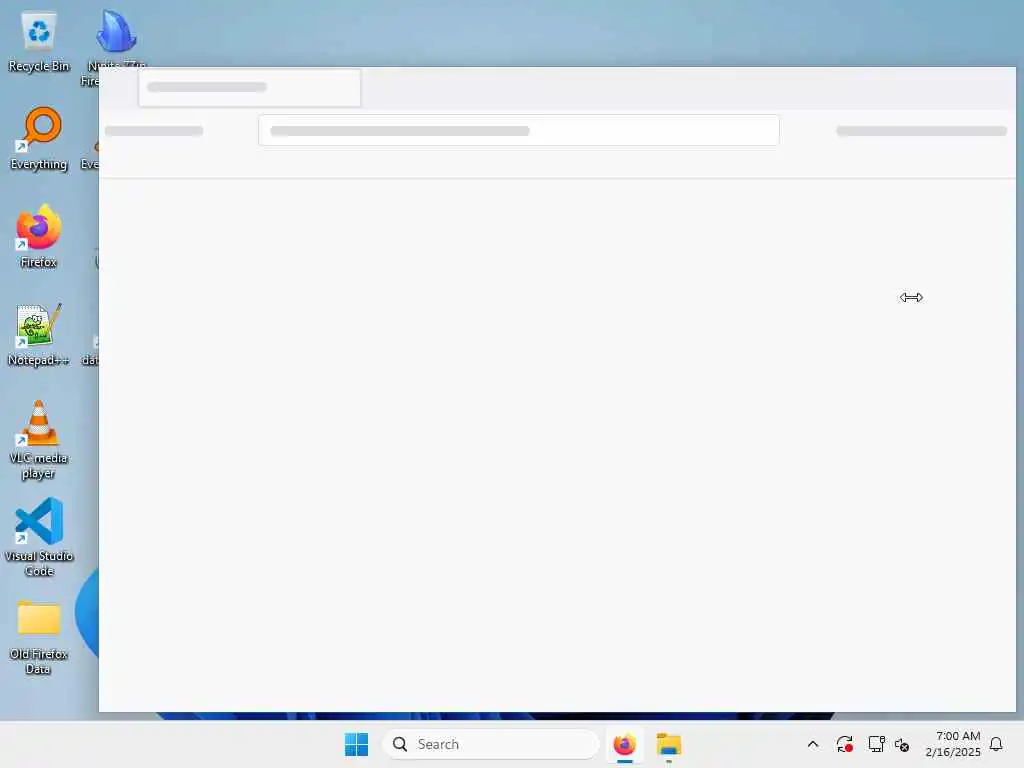Select the Notepad++ desktop shortcut

coord(39,334)
